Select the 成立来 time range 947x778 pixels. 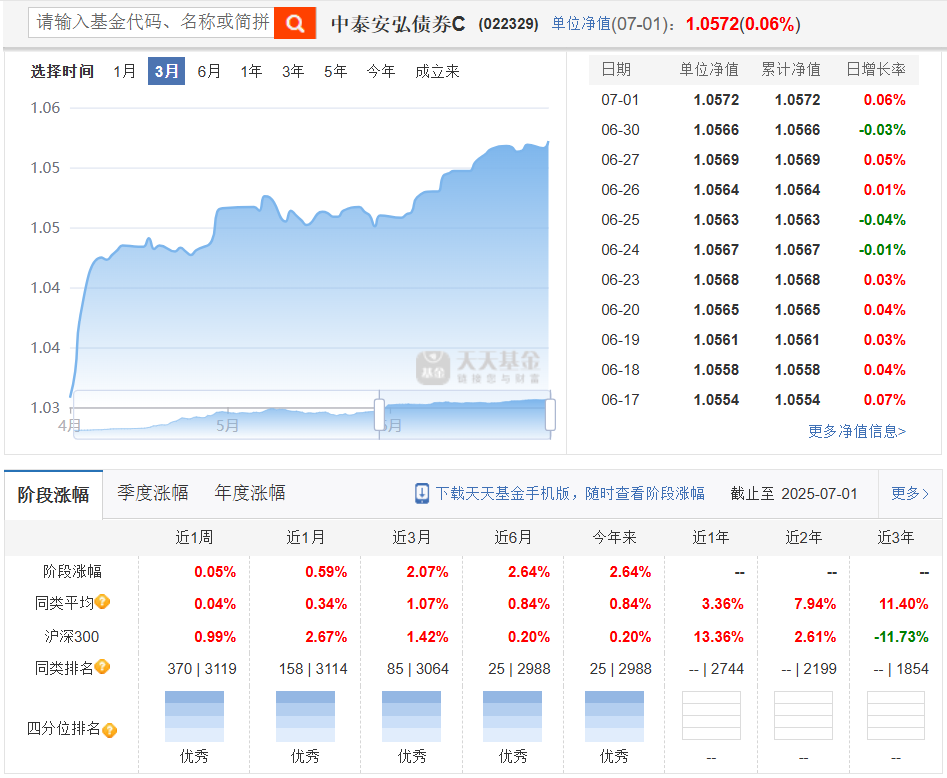click(437, 71)
